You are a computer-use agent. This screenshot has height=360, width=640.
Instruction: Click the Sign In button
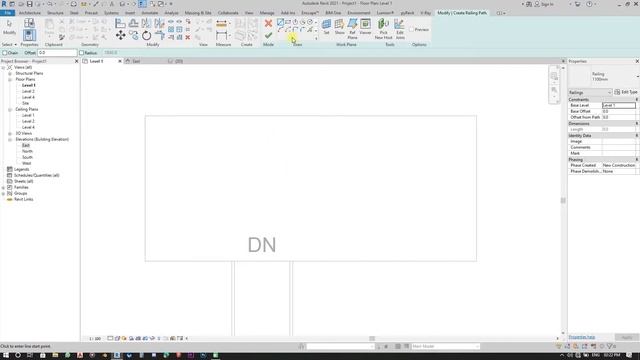(544, 4)
